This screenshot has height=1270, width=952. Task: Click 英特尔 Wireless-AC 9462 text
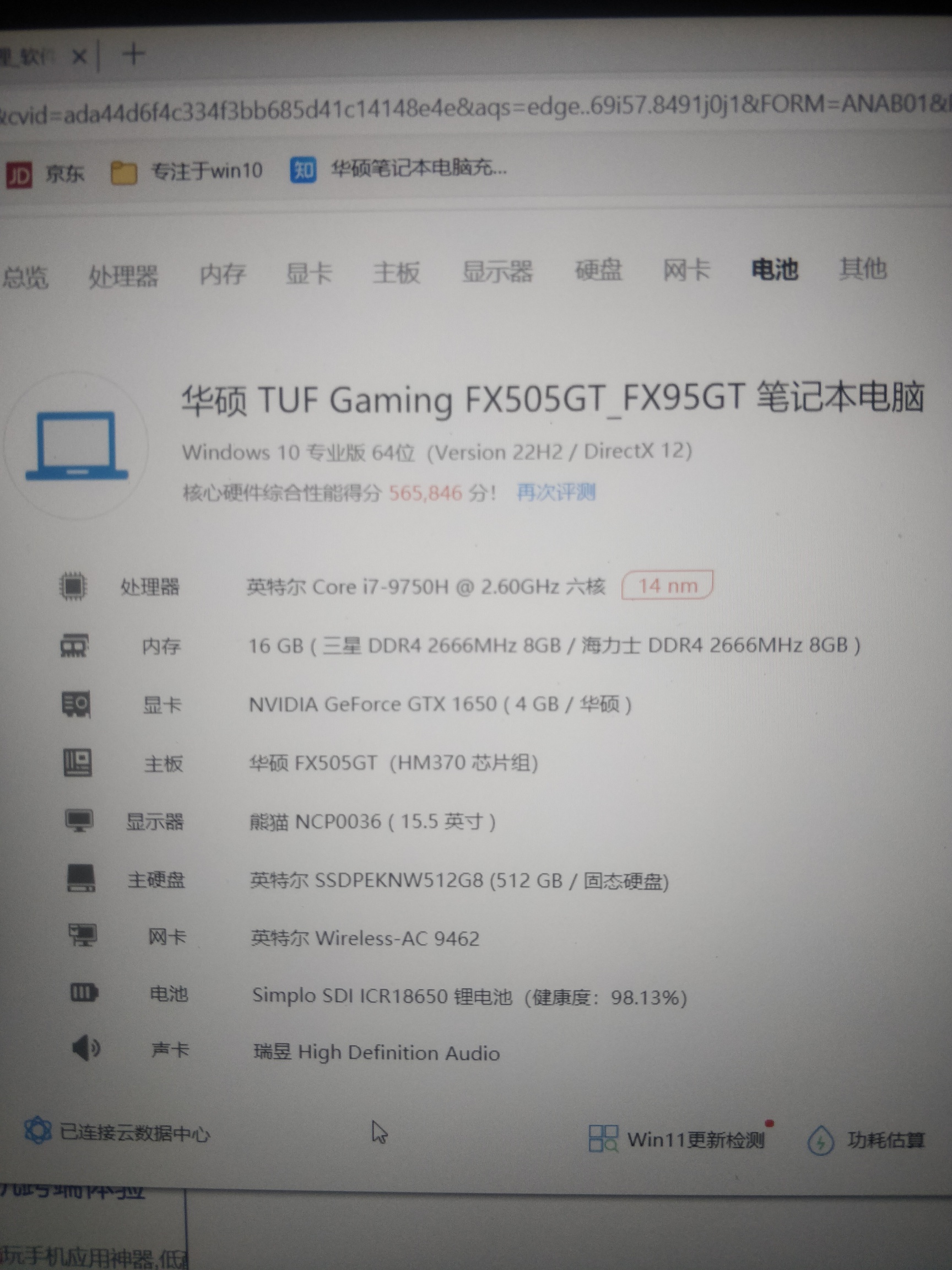coord(365,938)
